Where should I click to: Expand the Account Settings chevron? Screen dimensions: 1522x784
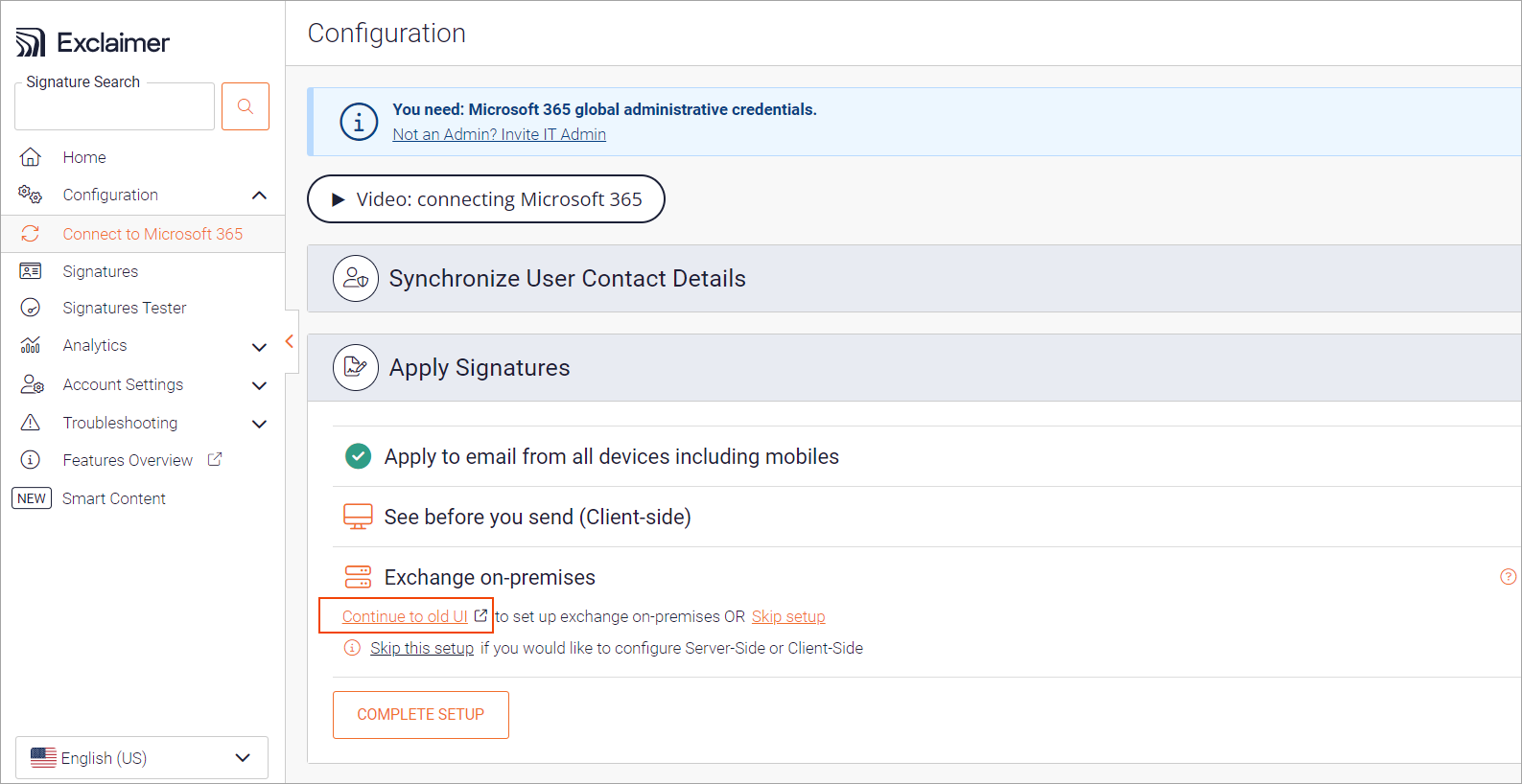point(259,385)
